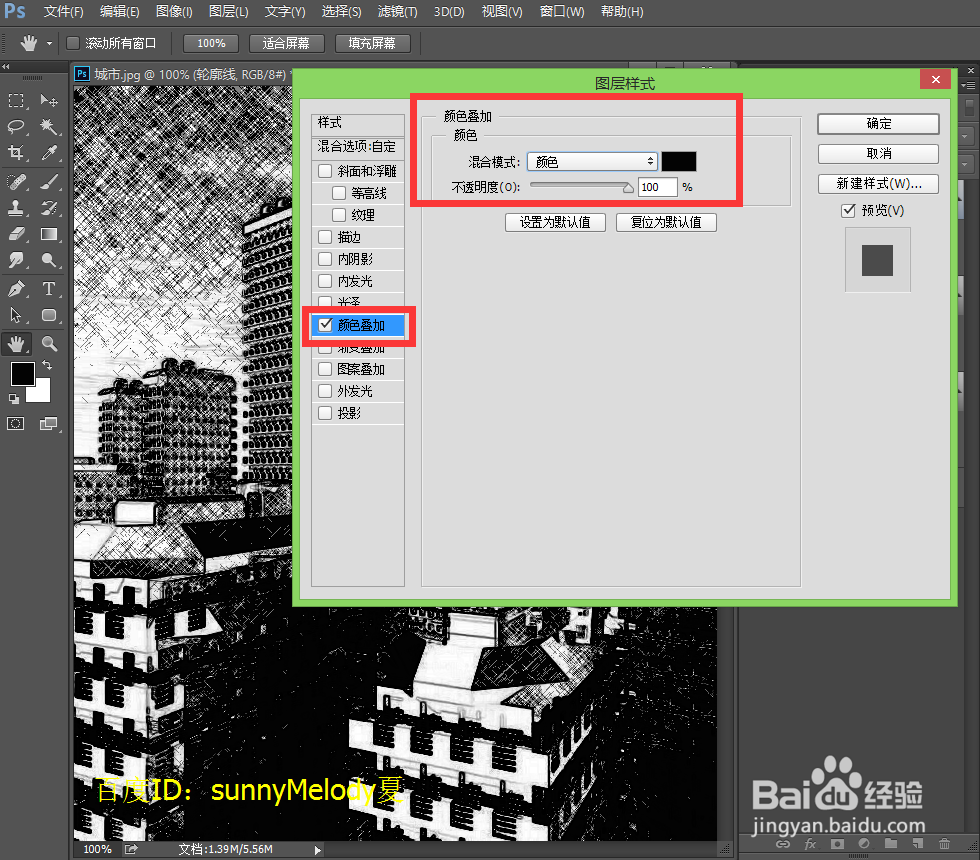Screen dimensions: 980x860
Task: Select the History Brush tool
Action: point(49,208)
